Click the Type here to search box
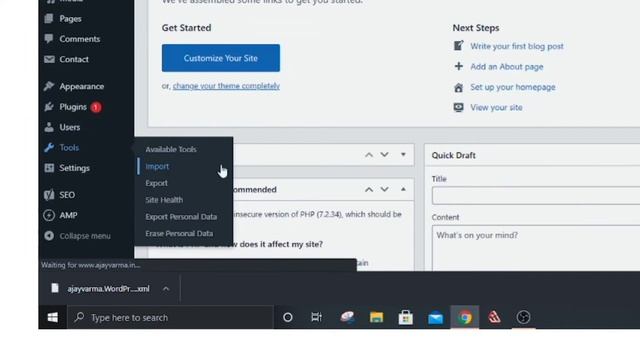640x360 pixels. [170, 318]
